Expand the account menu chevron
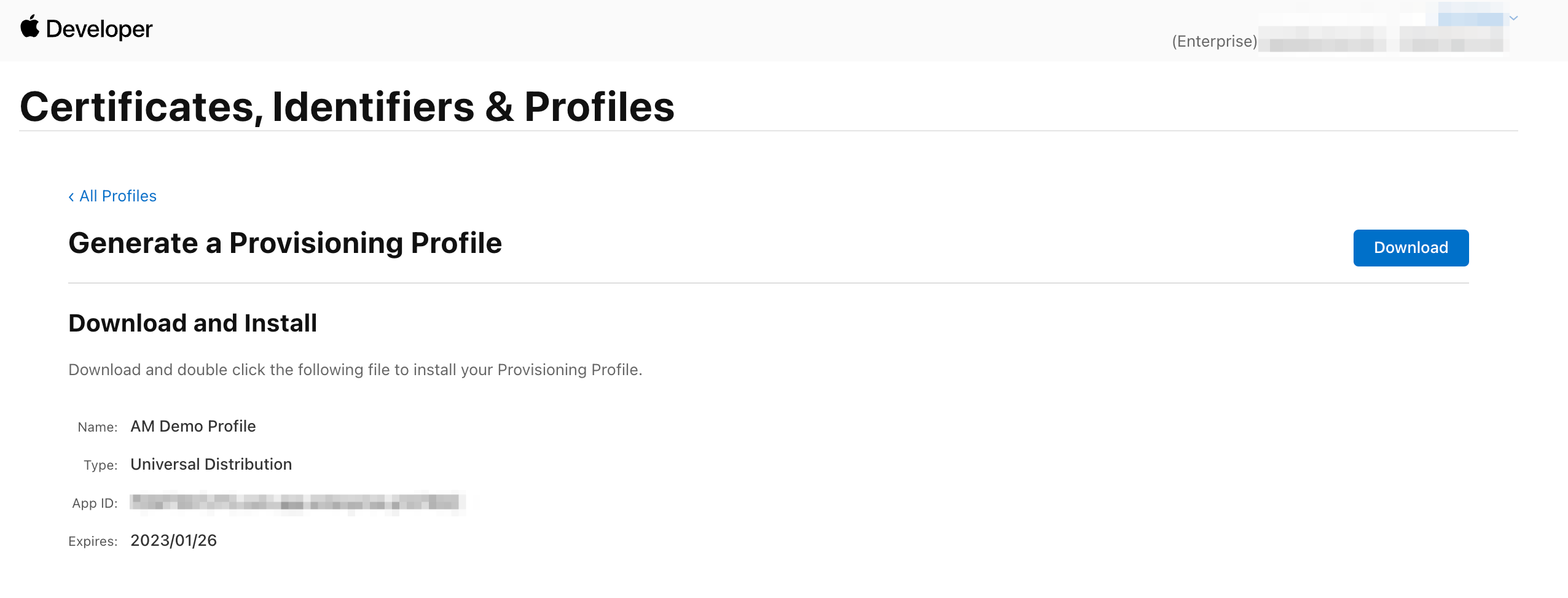 point(1513,18)
